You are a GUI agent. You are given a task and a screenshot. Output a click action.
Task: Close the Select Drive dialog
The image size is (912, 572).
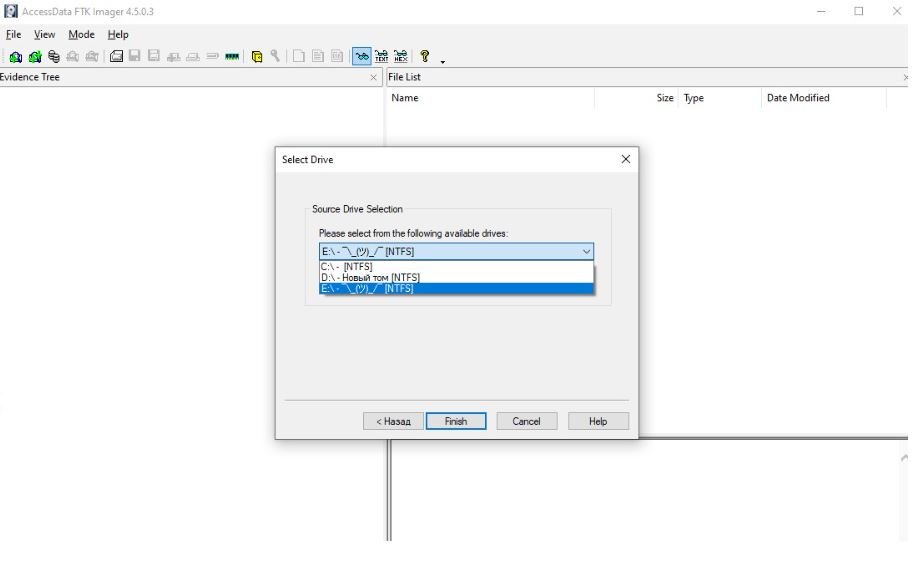pos(626,159)
